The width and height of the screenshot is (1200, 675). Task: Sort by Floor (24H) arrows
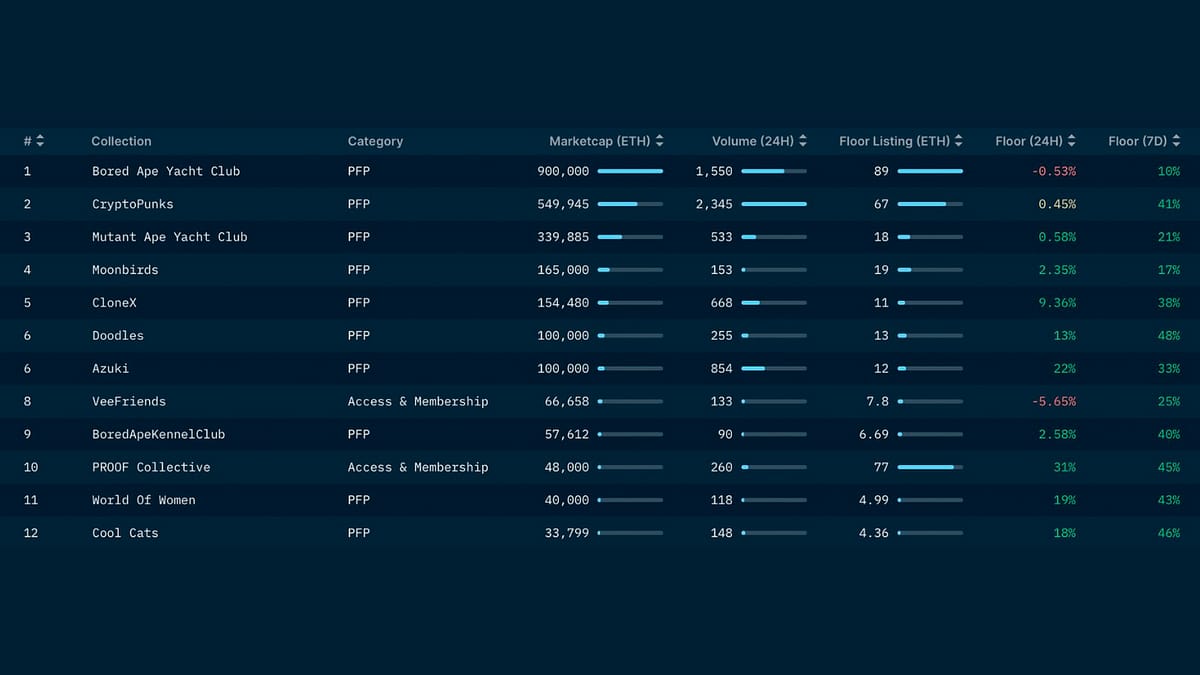pyautogui.click(x=1072, y=141)
